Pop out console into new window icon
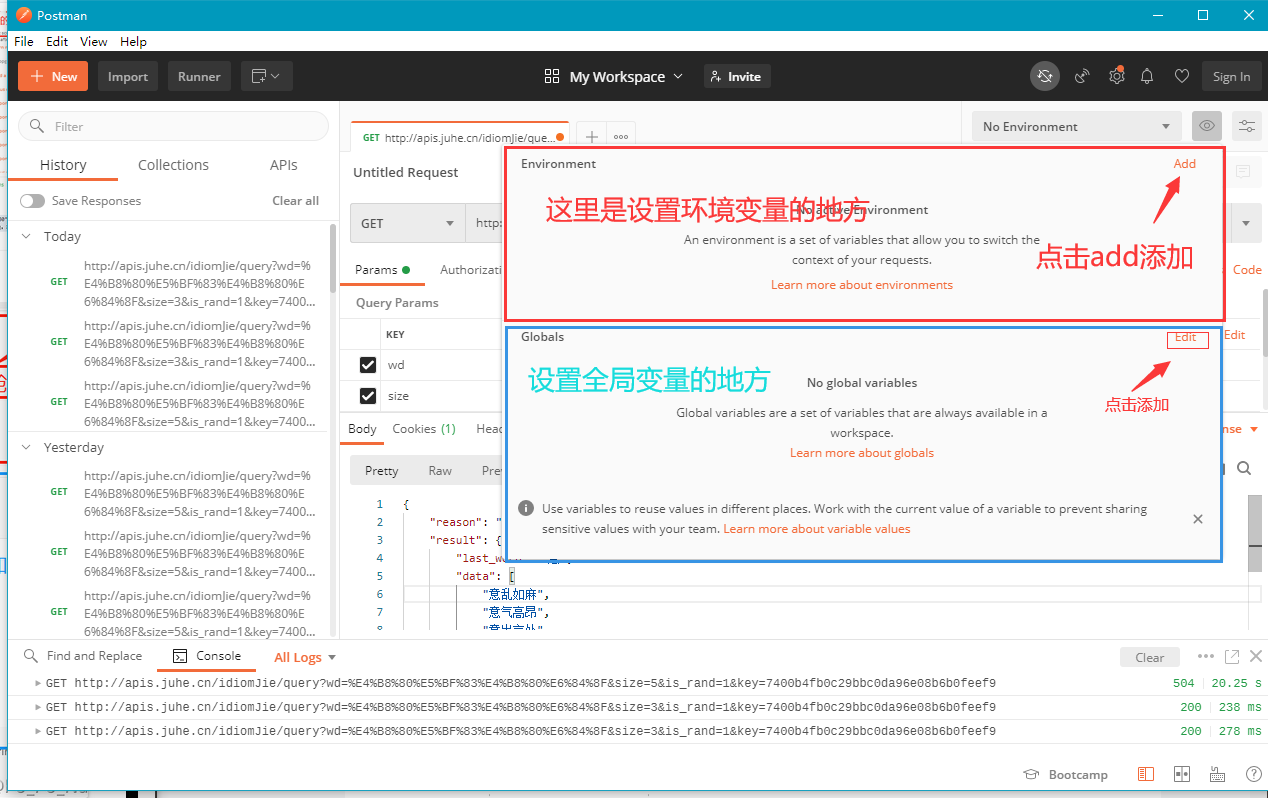This screenshot has width=1268, height=798. (1232, 656)
